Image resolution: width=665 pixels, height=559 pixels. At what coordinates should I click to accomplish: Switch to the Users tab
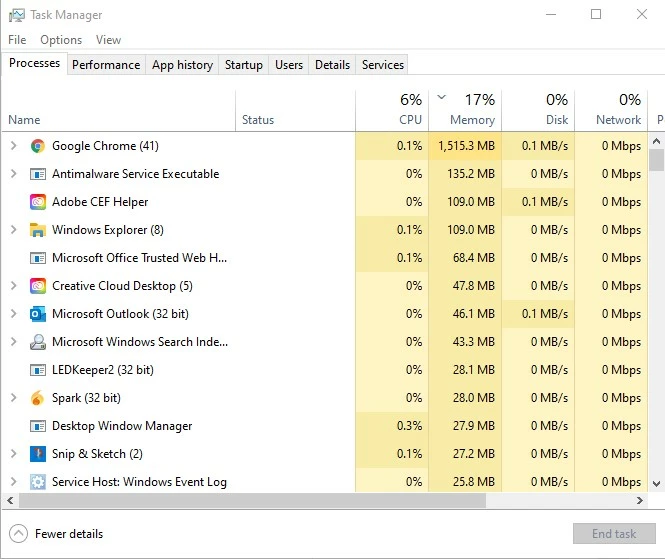click(x=289, y=64)
